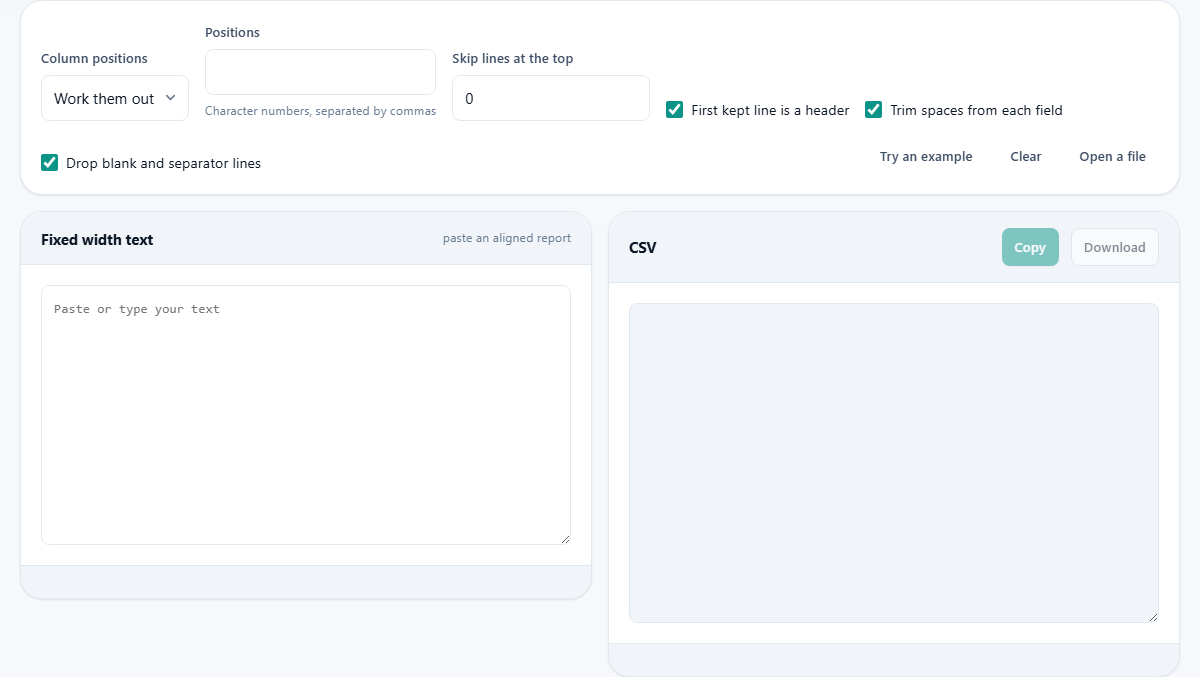Focus the Positions input field
This screenshot has height=677, width=1200.
coord(320,72)
